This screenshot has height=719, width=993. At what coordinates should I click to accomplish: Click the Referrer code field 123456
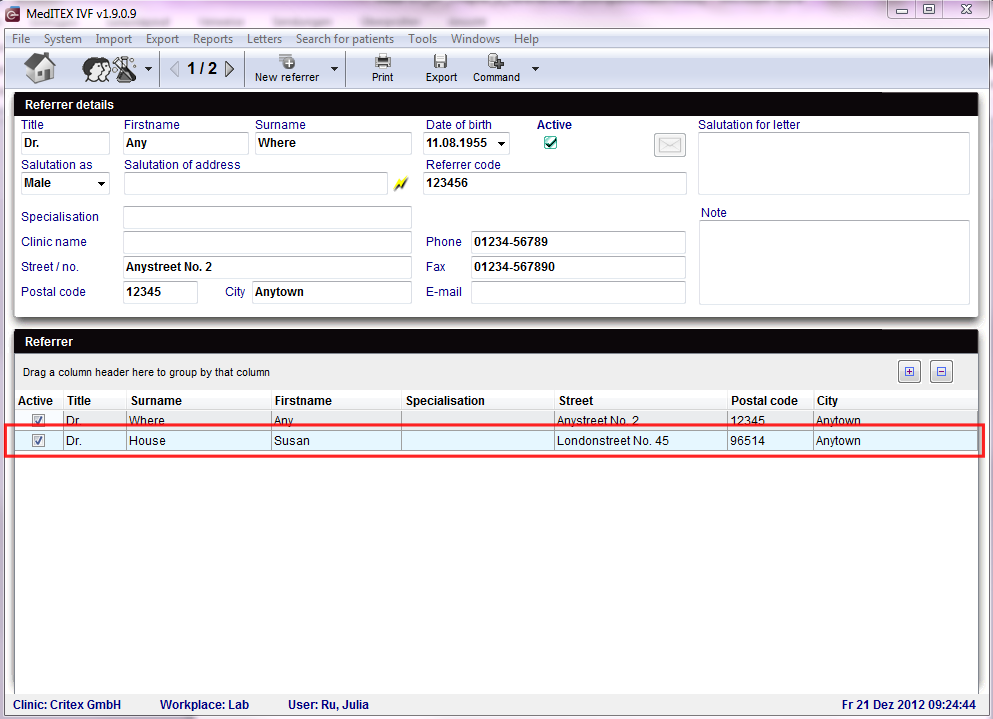[555, 184]
